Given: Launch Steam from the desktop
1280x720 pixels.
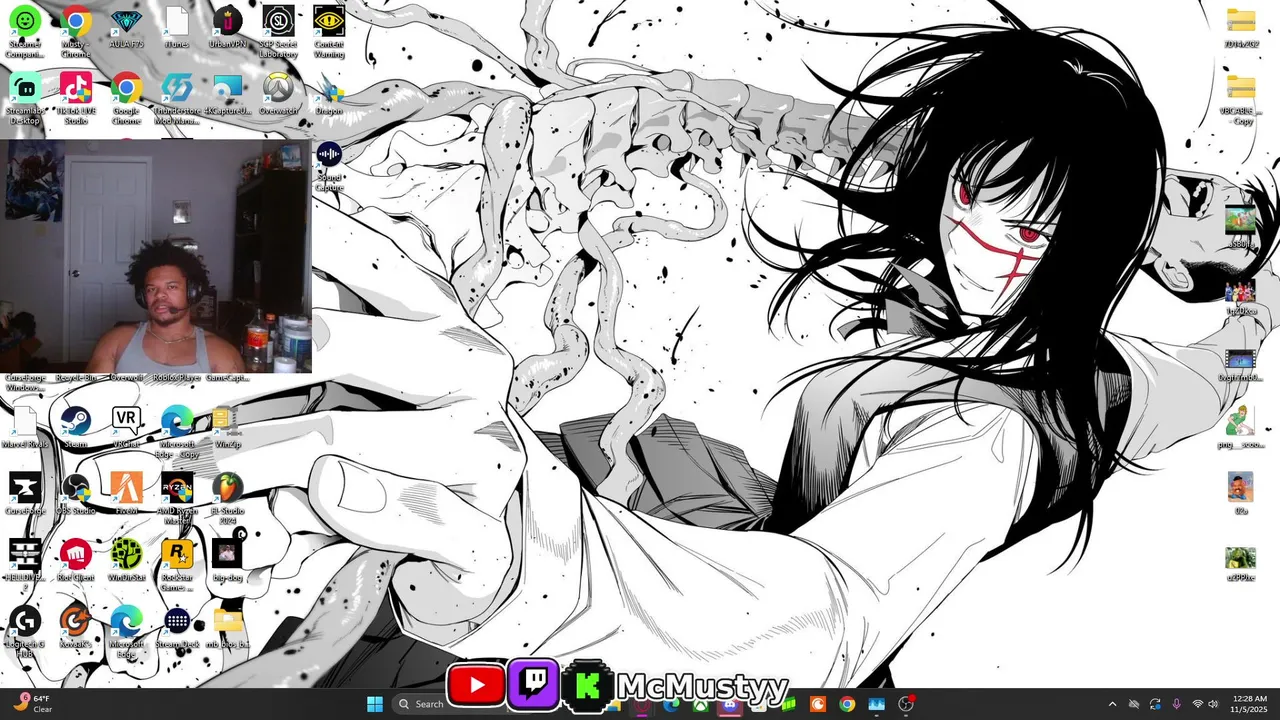Looking at the screenshot, I should (x=76, y=427).
